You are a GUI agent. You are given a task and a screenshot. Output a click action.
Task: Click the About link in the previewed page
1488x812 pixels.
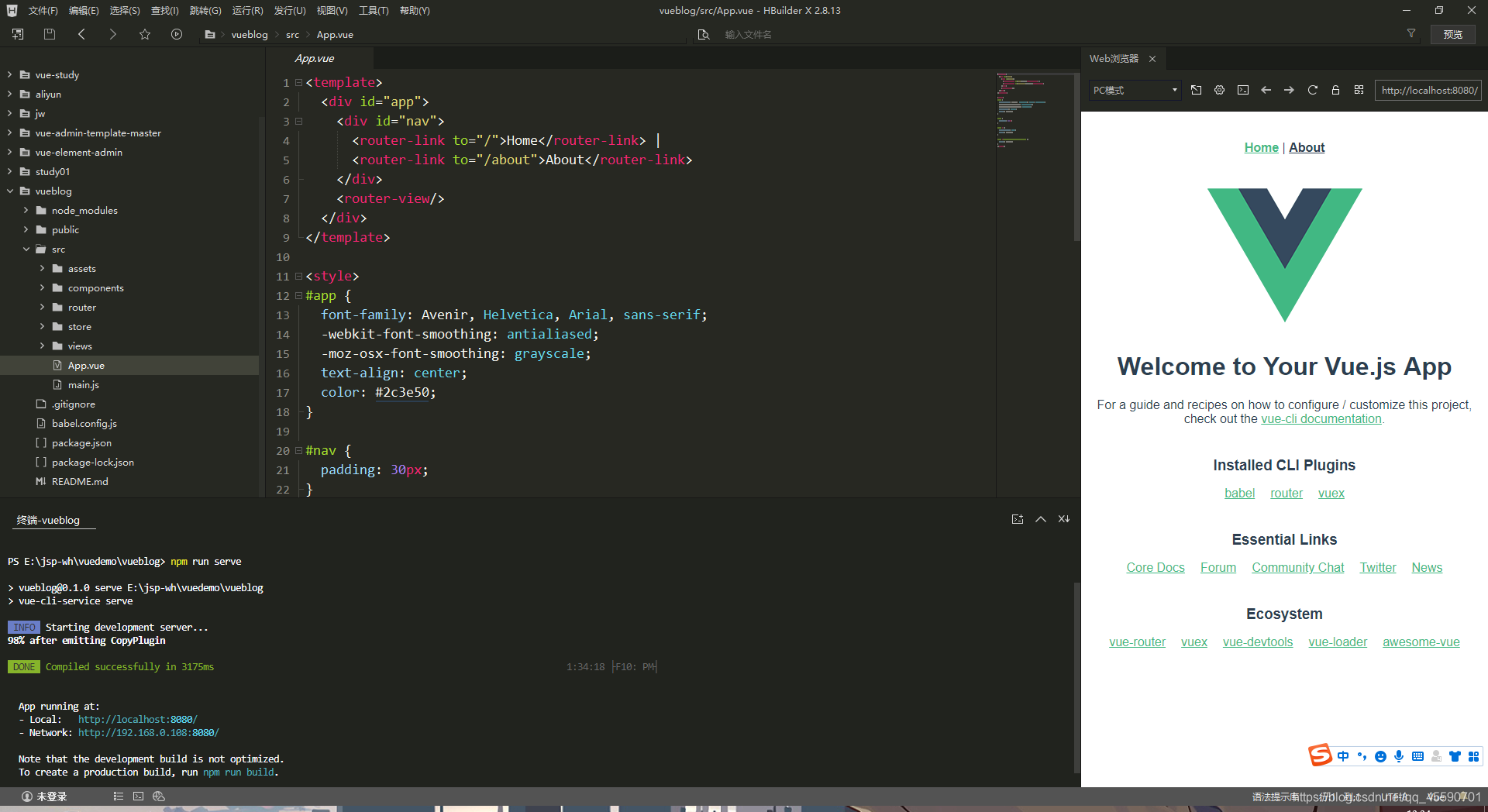(x=1307, y=147)
